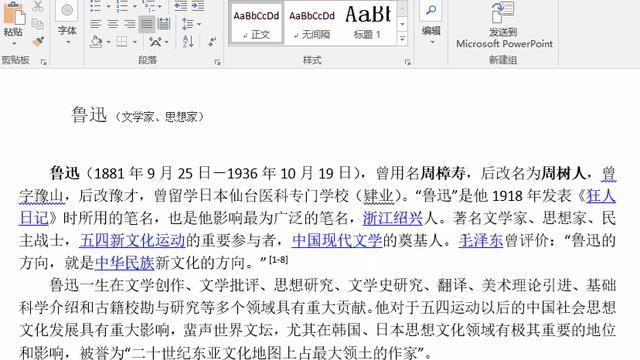The height and width of the screenshot is (360, 640).
Task: Click the Send to Microsoft PowerPoint icon
Action: [x=503, y=12]
